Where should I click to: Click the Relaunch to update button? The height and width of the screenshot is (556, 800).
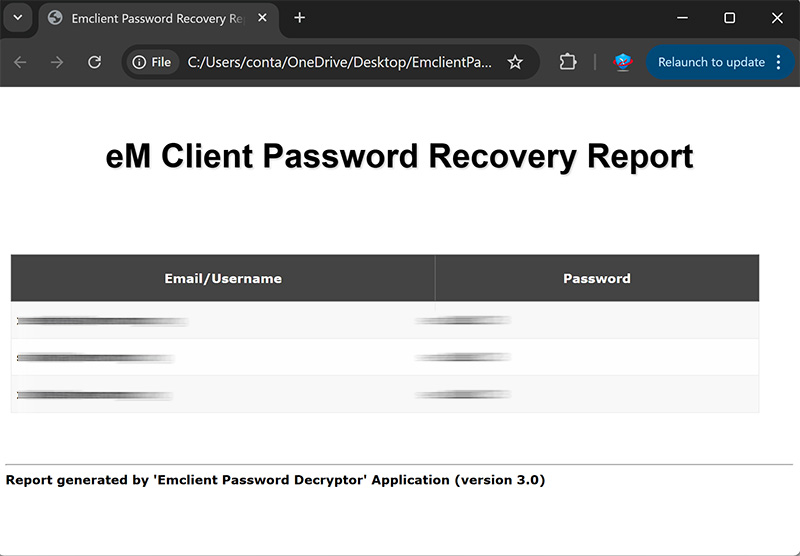click(x=711, y=62)
